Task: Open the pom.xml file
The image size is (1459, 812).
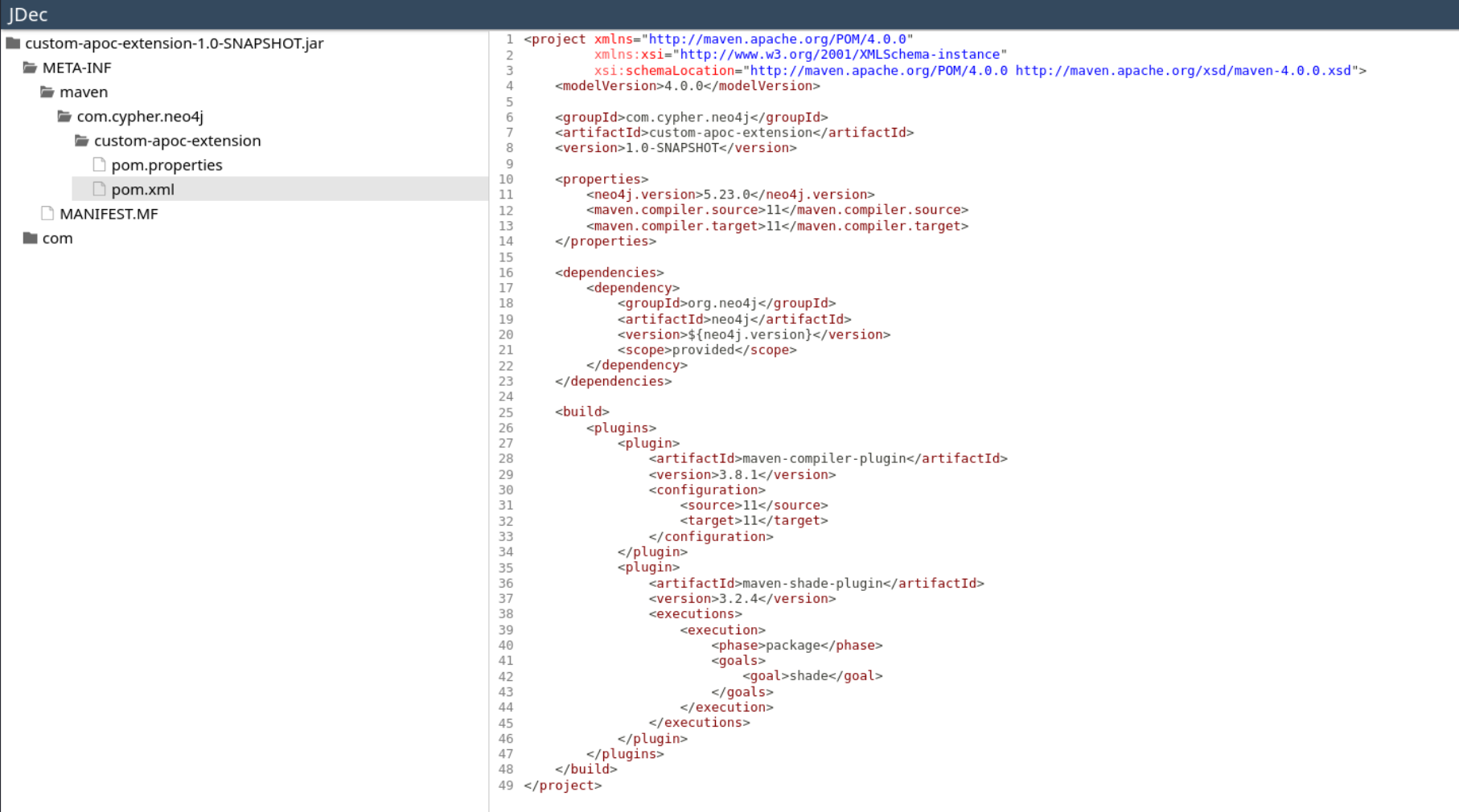Action: click(x=142, y=189)
